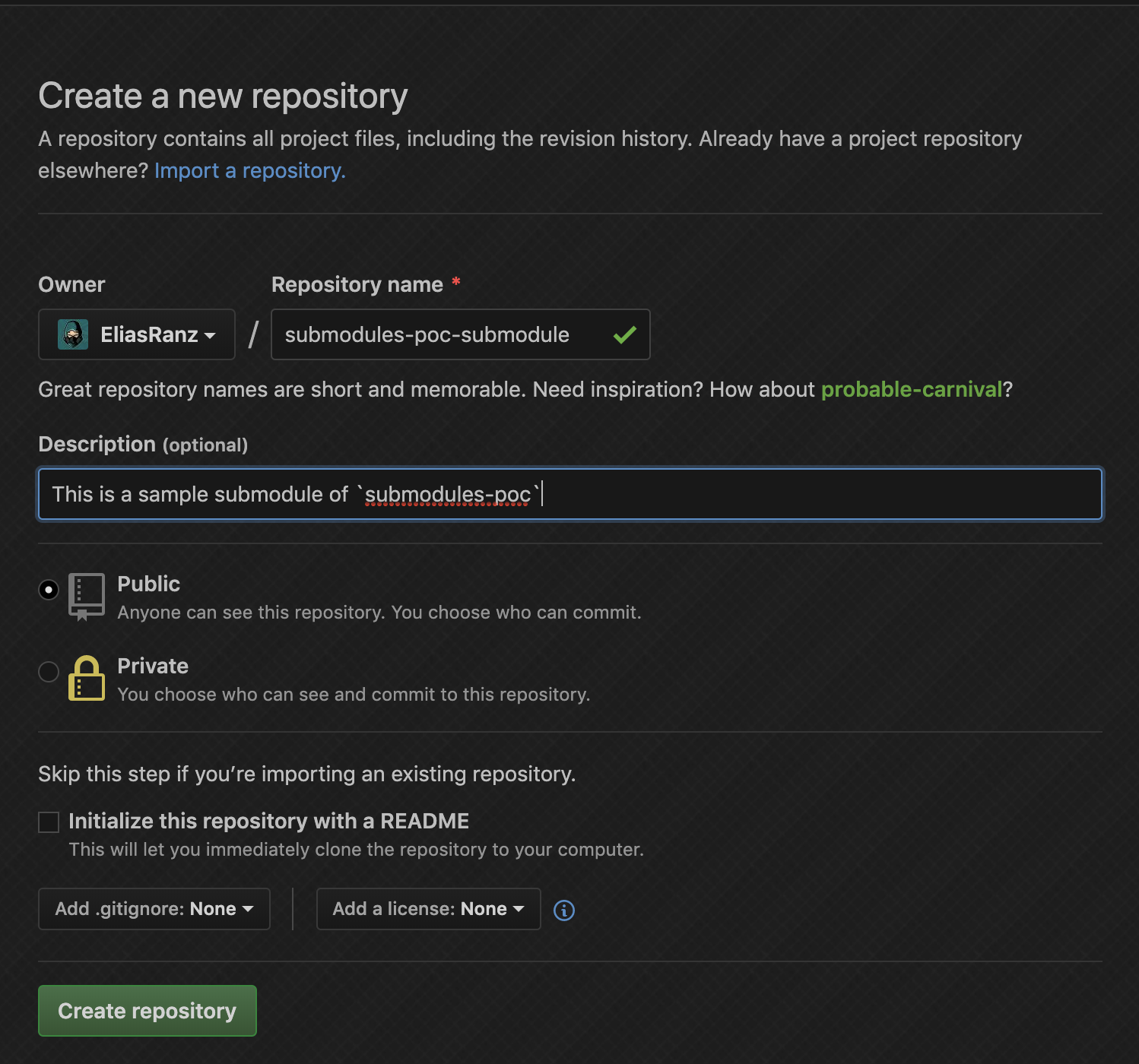Click the Create repository button

point(148,1011)
